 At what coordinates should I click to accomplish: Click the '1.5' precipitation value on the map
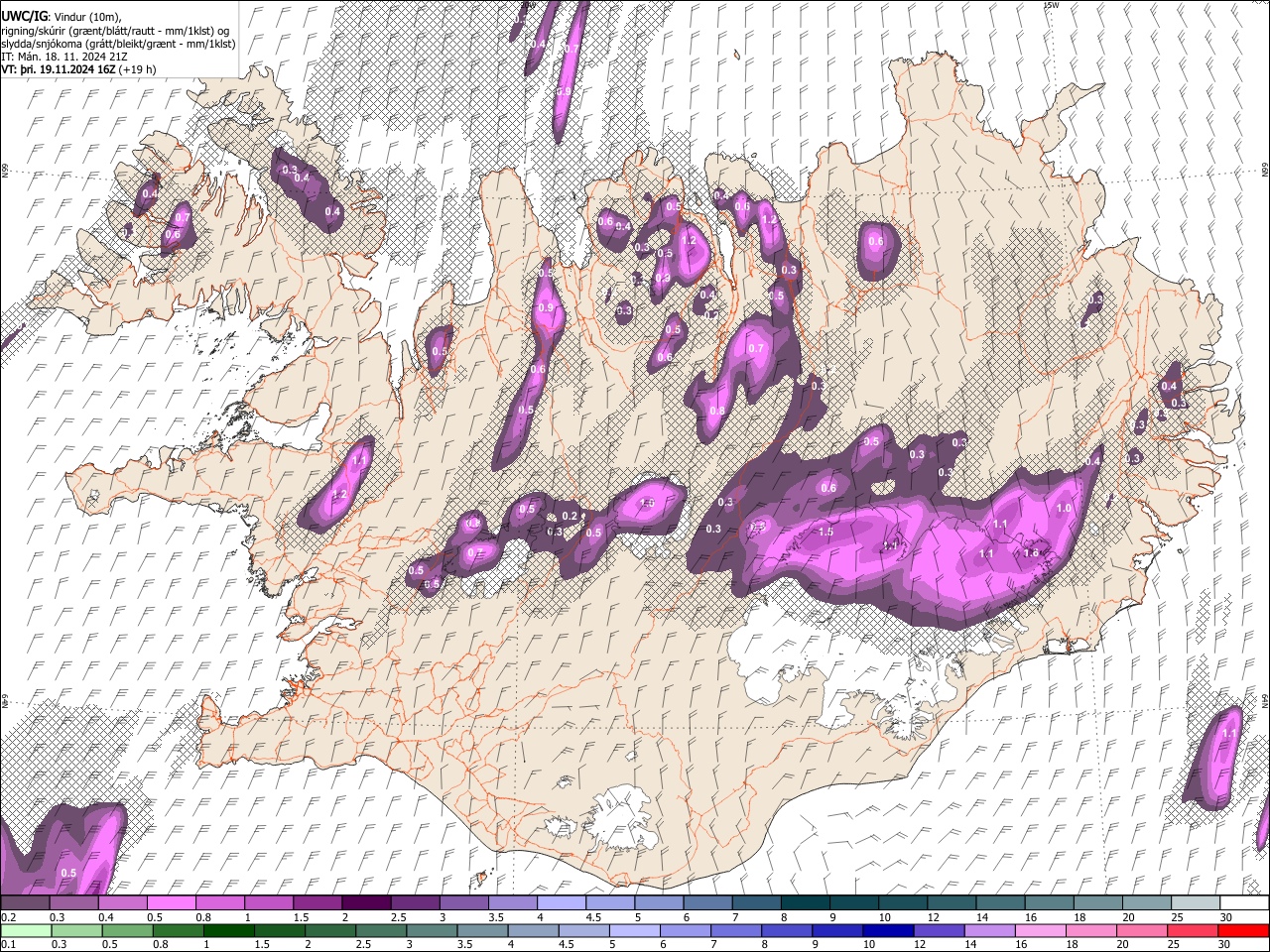(x=825, y=533)
